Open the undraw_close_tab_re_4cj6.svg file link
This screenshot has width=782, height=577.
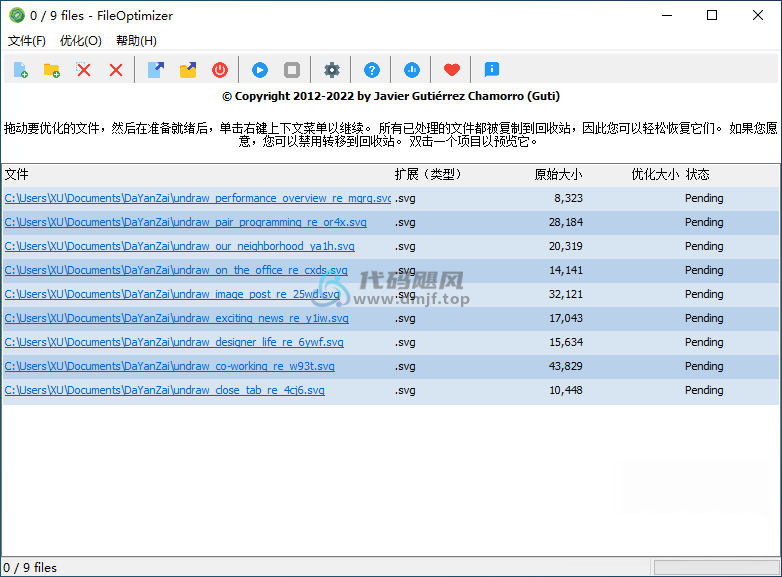(x=165, y=390)
